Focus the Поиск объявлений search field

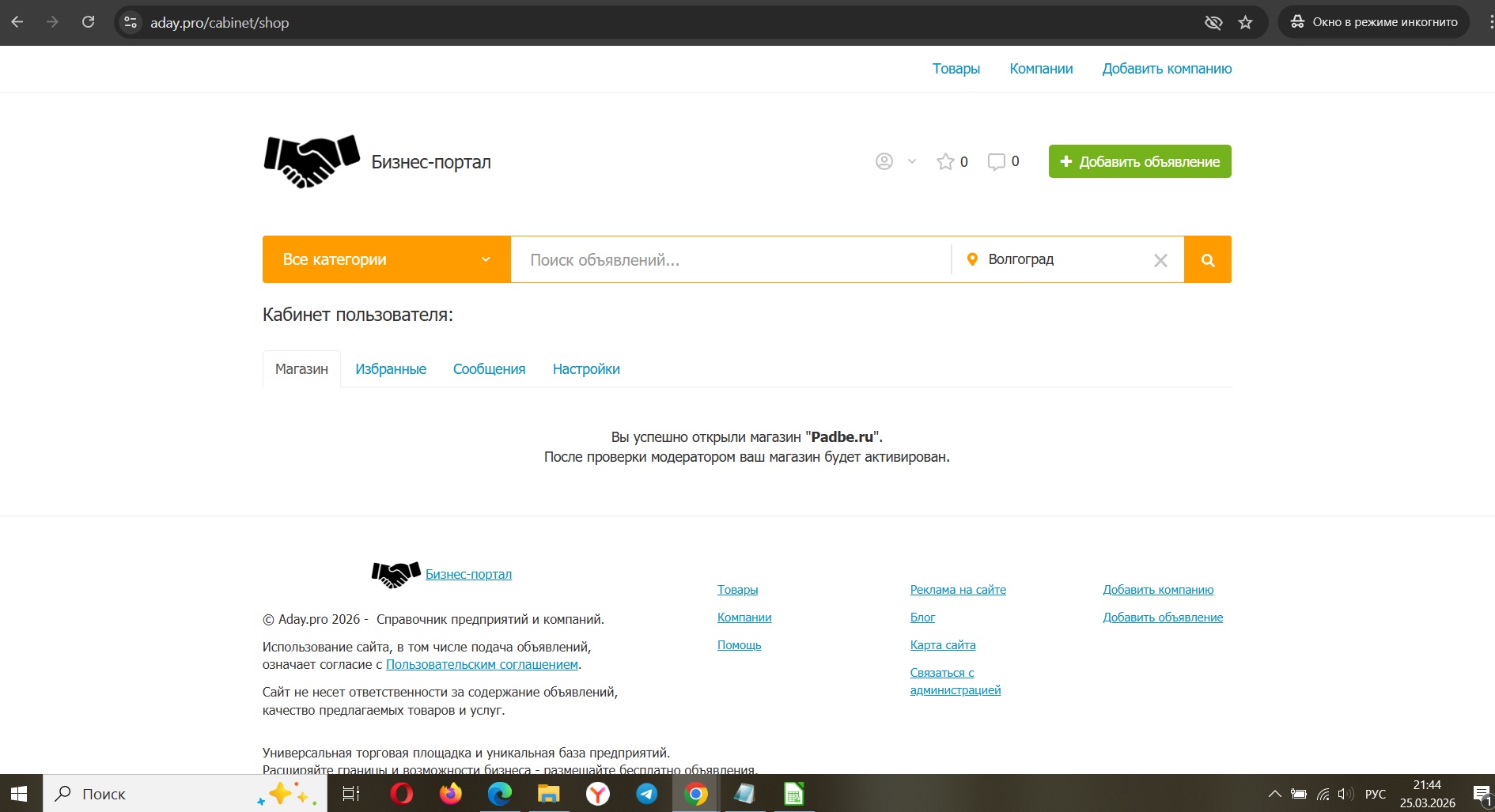pos(731,259)
